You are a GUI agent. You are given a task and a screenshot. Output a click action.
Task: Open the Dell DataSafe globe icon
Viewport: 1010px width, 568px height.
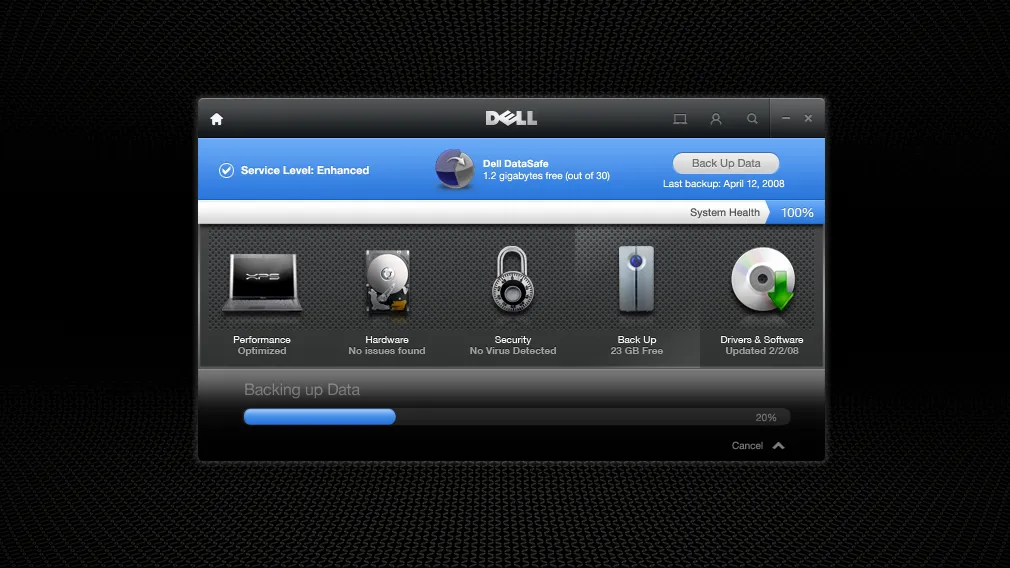455,169
